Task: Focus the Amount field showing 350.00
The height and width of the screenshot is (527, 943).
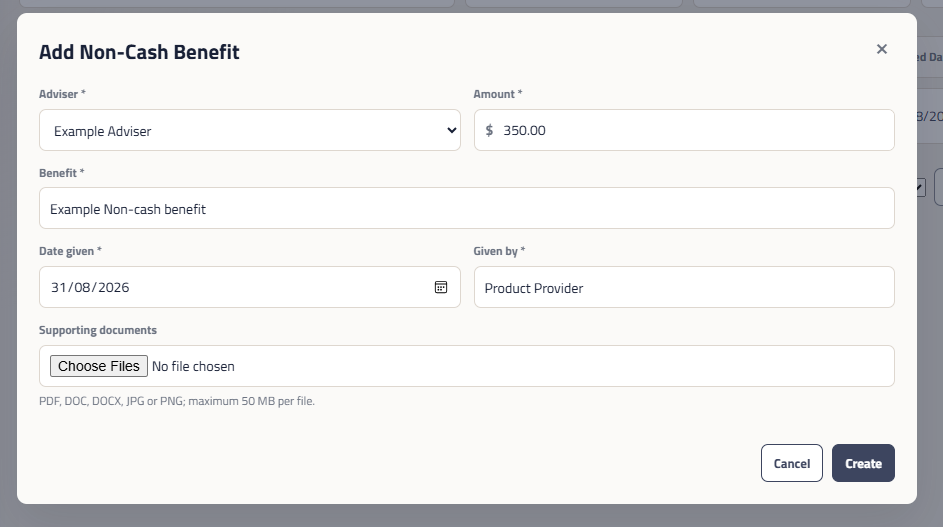Action: (x=684, y=130)
